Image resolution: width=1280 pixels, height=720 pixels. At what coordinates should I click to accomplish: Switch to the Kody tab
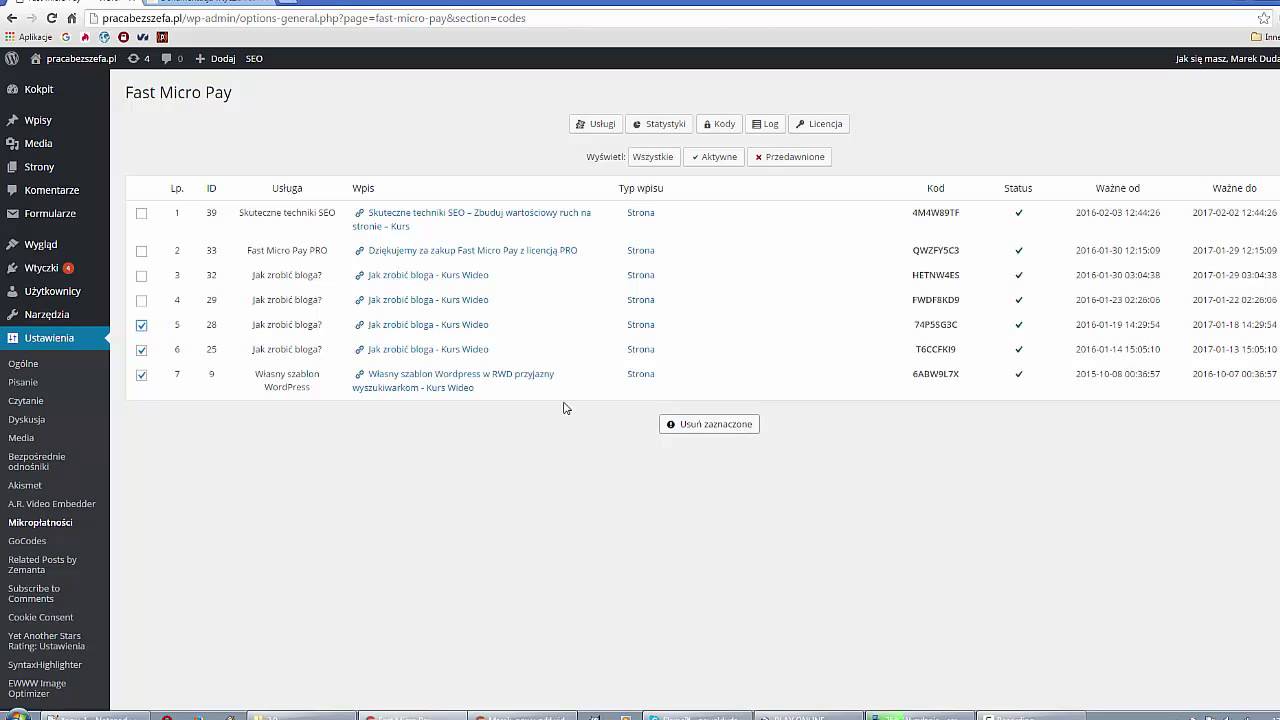click(719, 124)
